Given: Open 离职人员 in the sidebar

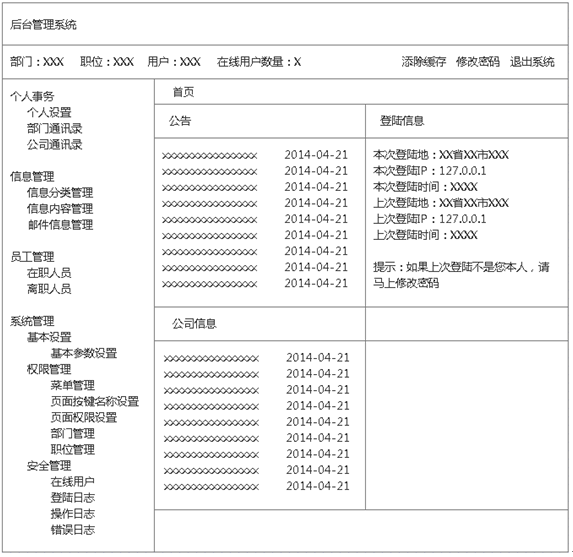Looking at the screenshot, I should pyautogui.click(x=49, y=289).
